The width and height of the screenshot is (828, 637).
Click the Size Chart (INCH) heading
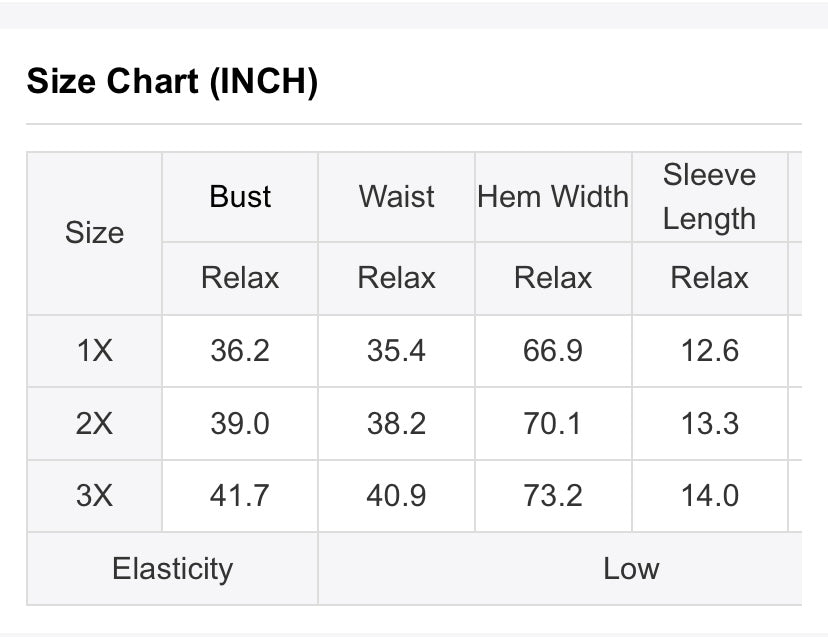(x=172, y=81)
